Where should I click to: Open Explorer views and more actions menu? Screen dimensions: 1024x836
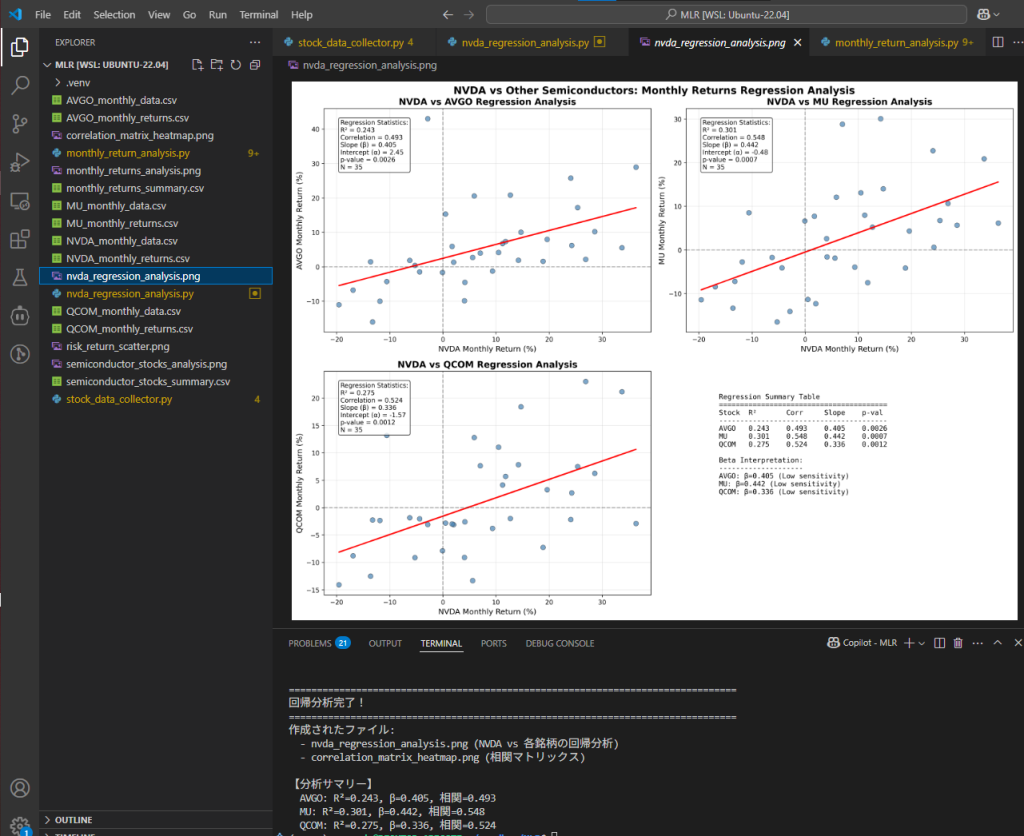(x=255, y=42)
